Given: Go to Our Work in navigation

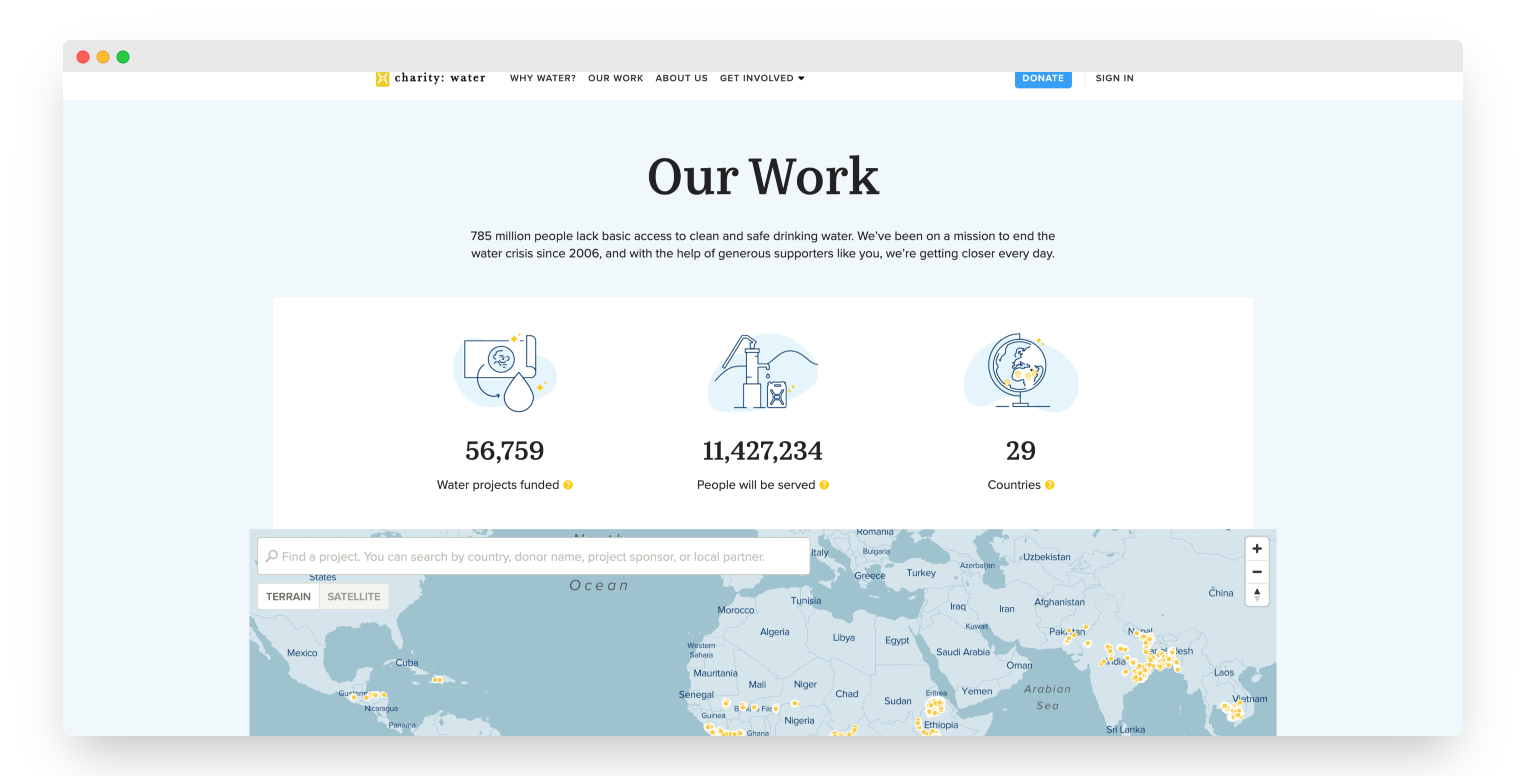Looking at the screenshot, I should (x=616, y=78).
